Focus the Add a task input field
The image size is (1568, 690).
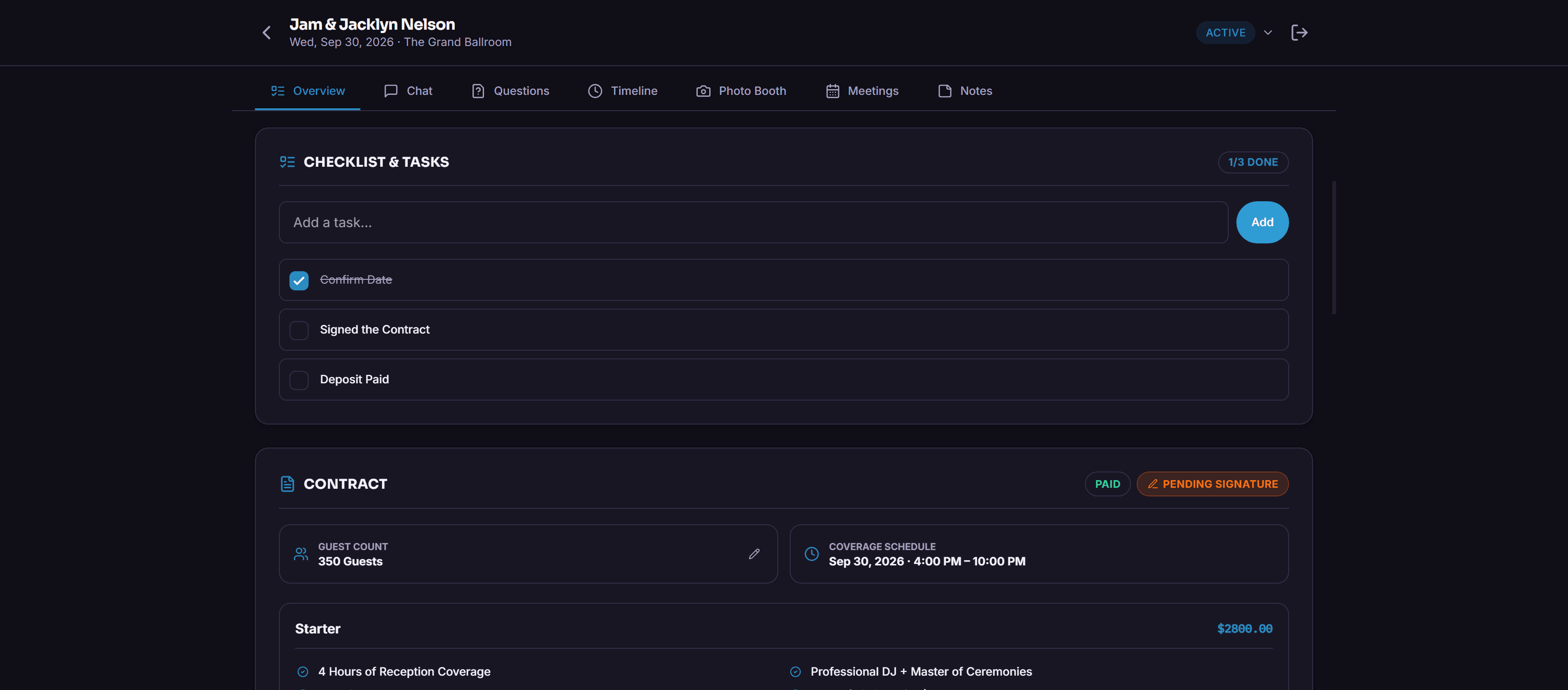753,223
